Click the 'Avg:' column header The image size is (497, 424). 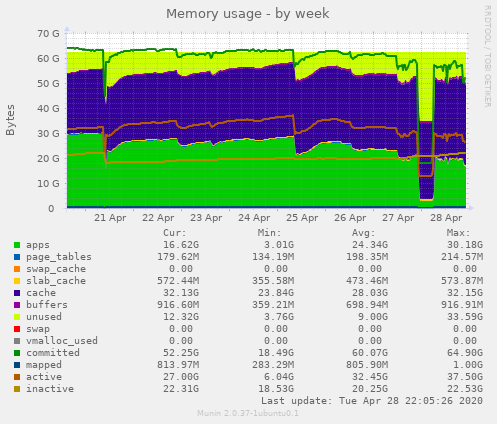[x=364, y=233]
